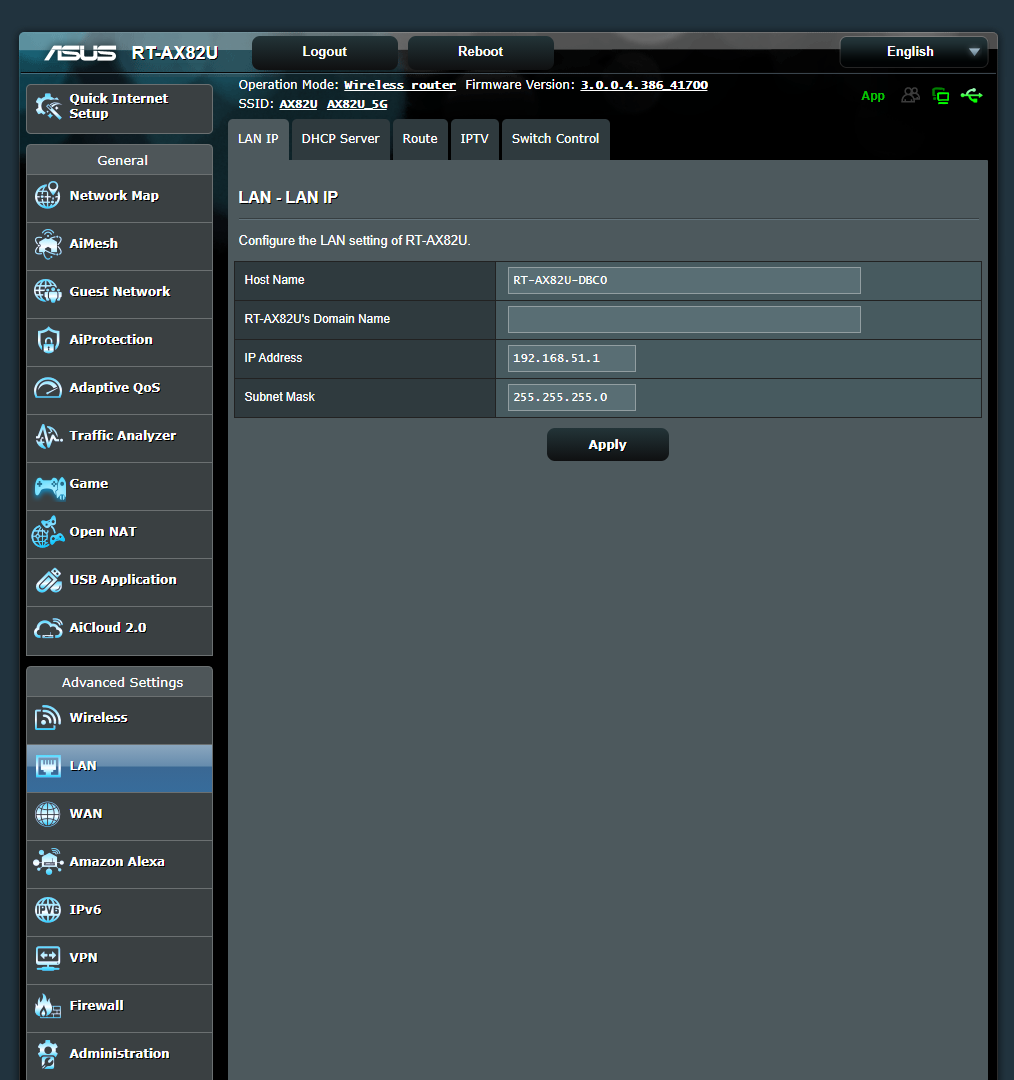Click the AiProtection shield lock icon
This screenshot has width=1014, height=1080.
click(x=48, y=340)
